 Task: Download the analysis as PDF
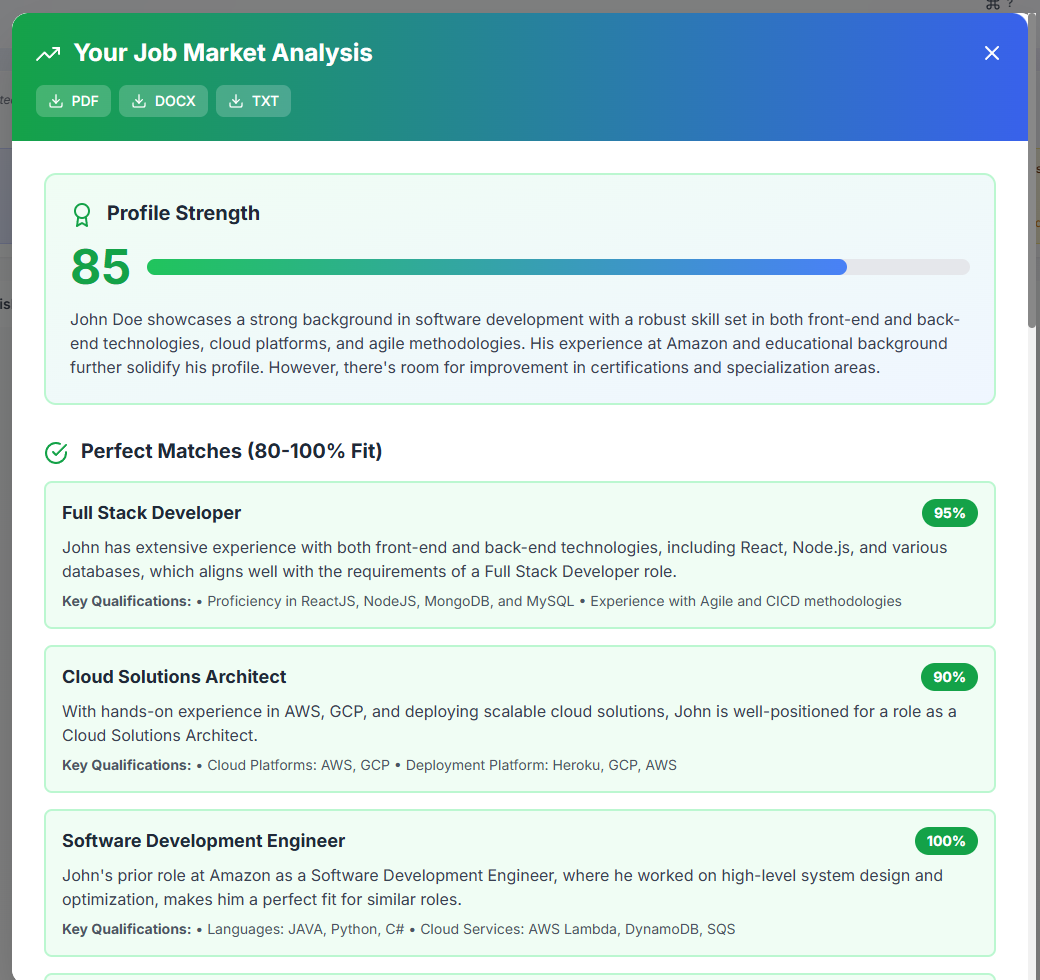(x=73, y=101)
